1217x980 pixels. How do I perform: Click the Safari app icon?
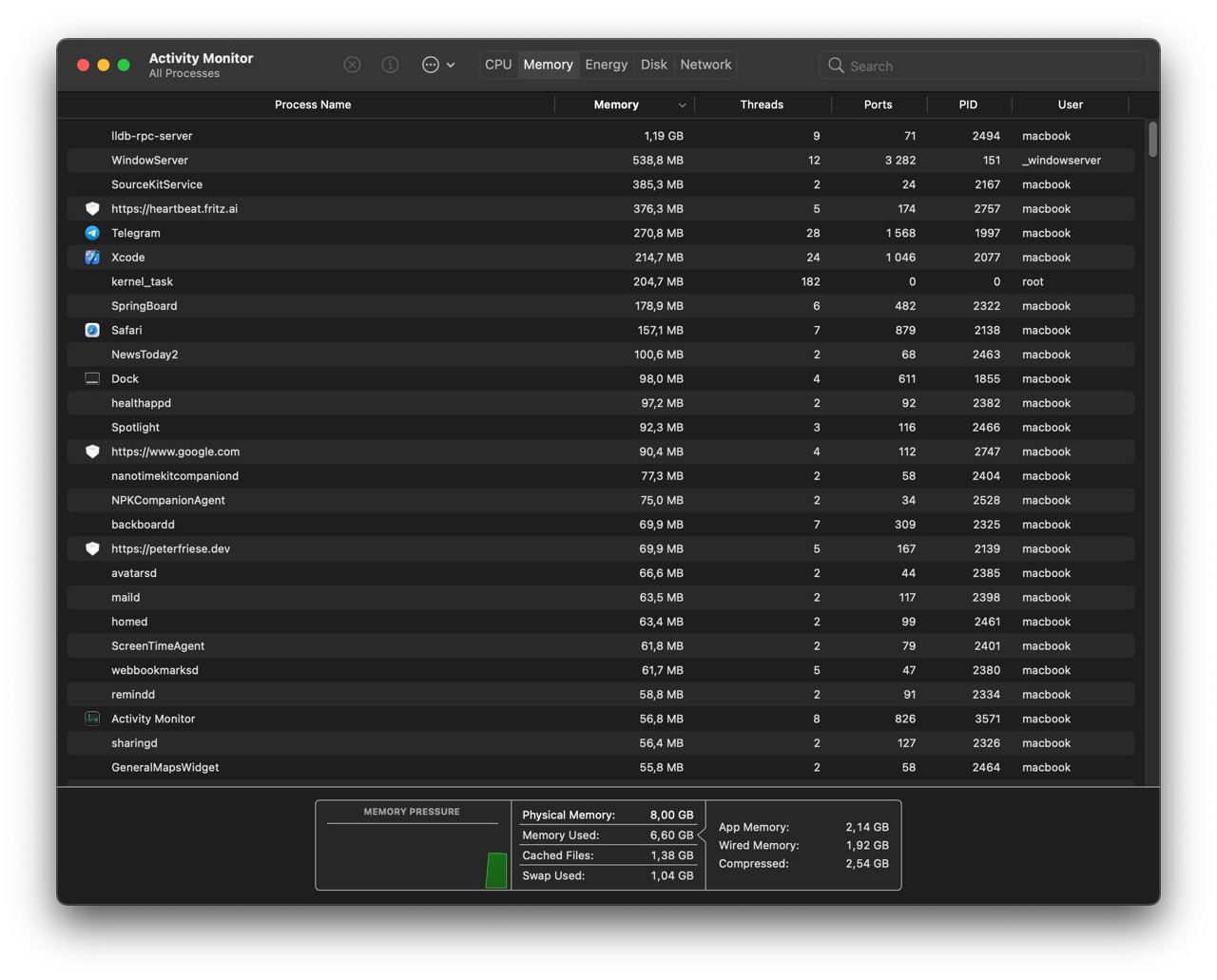tap(92, 330)
